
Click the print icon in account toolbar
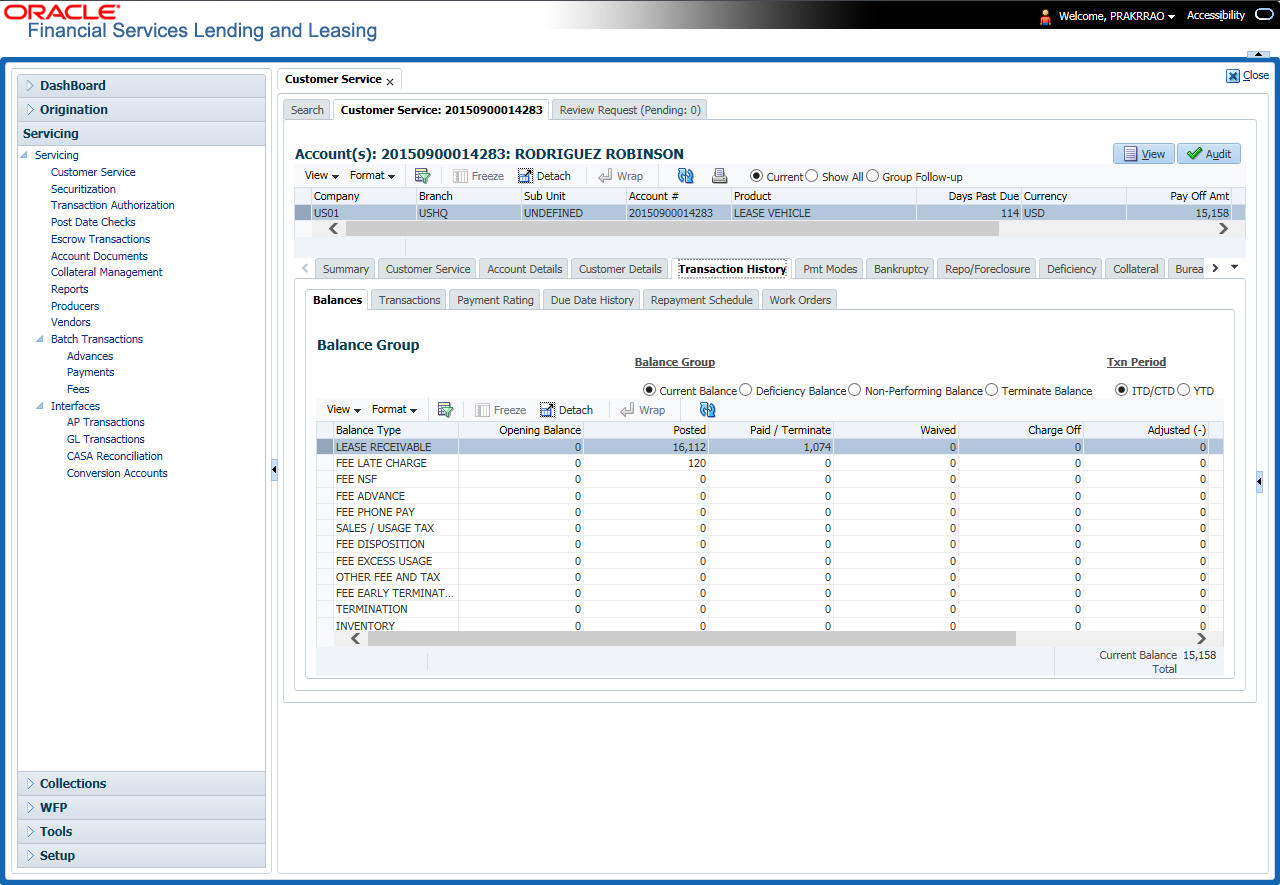pyautogui.click(x=719, y=176)
